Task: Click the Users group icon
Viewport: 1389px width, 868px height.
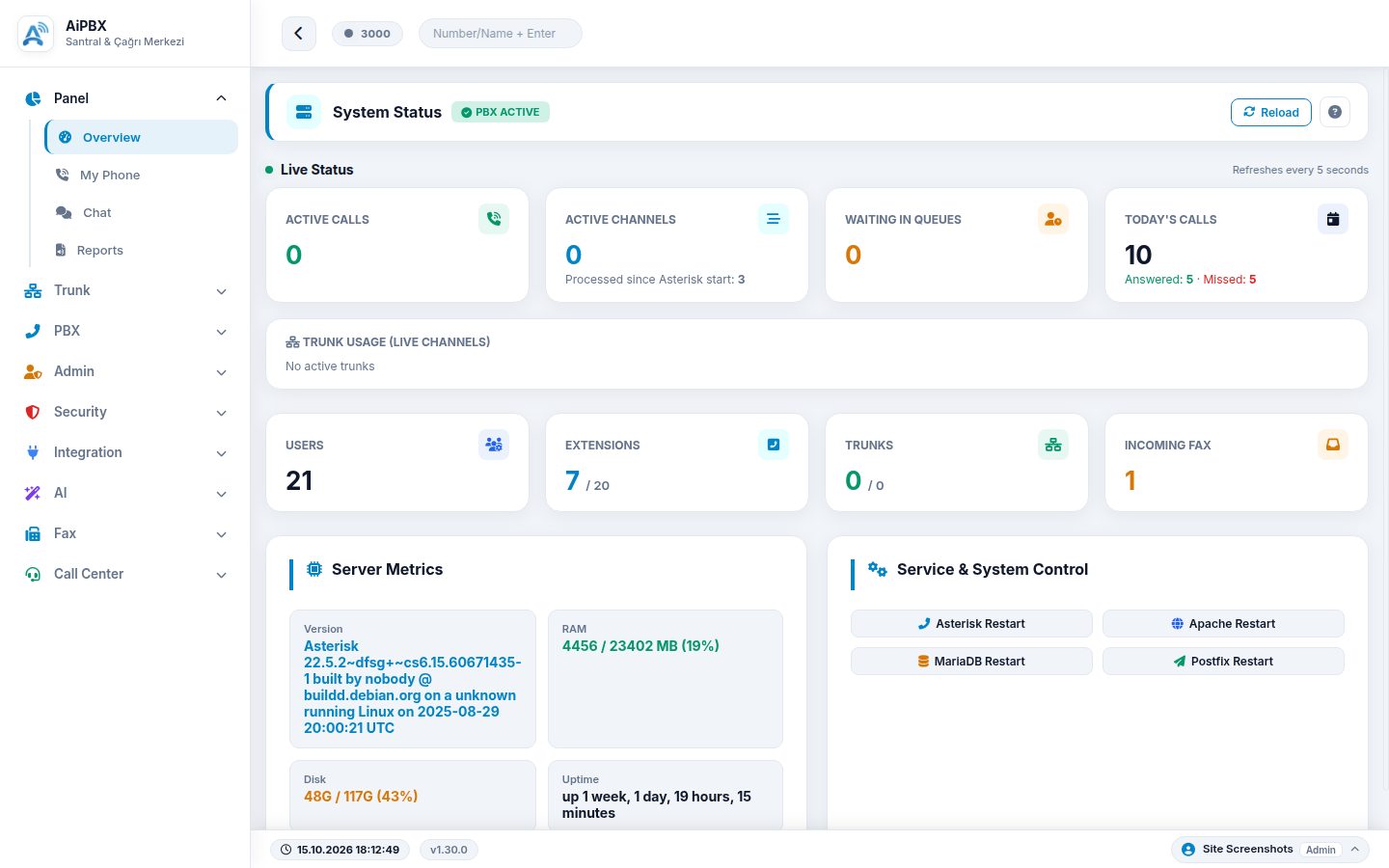Action: 494,445
